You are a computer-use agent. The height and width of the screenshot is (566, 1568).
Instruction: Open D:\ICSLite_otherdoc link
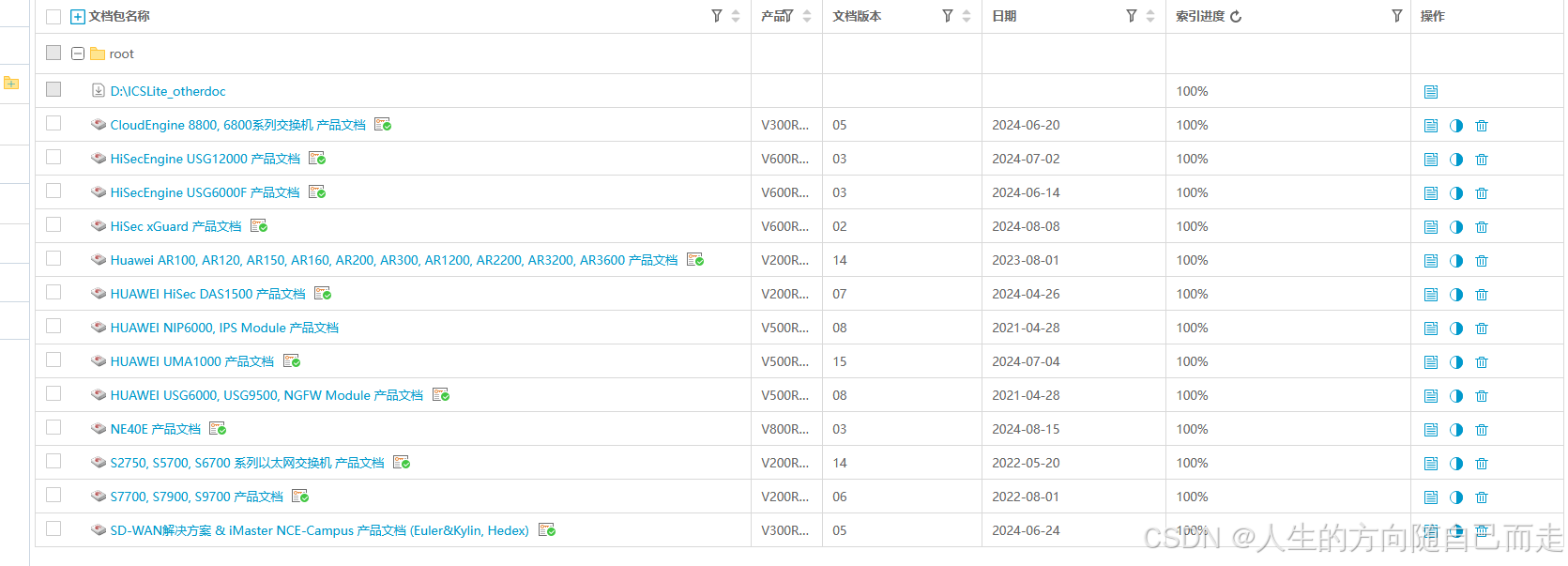click(x=168, y=91)
